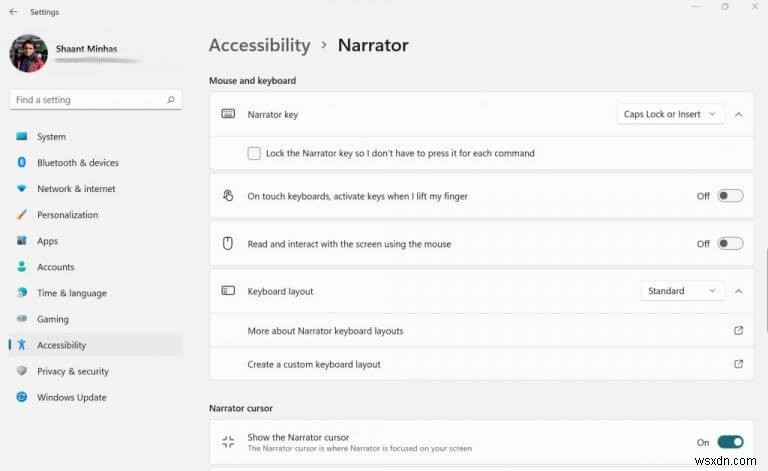This screenshot has height=471, width=768.
Task: Open the Standard keyboard layout dropdown
Action: pyautogui.click(x=682, y=291)
